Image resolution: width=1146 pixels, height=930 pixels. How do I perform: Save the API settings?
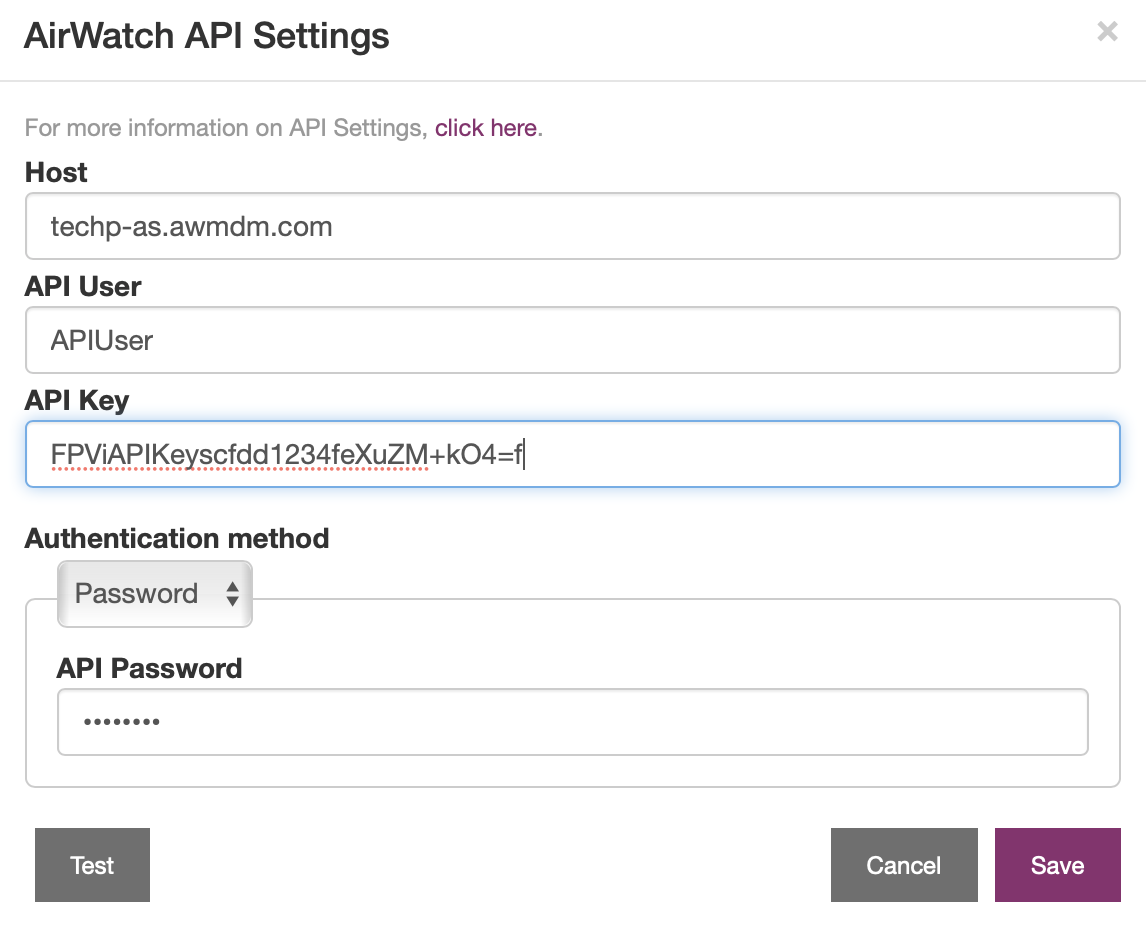(x=1057, y=865)
